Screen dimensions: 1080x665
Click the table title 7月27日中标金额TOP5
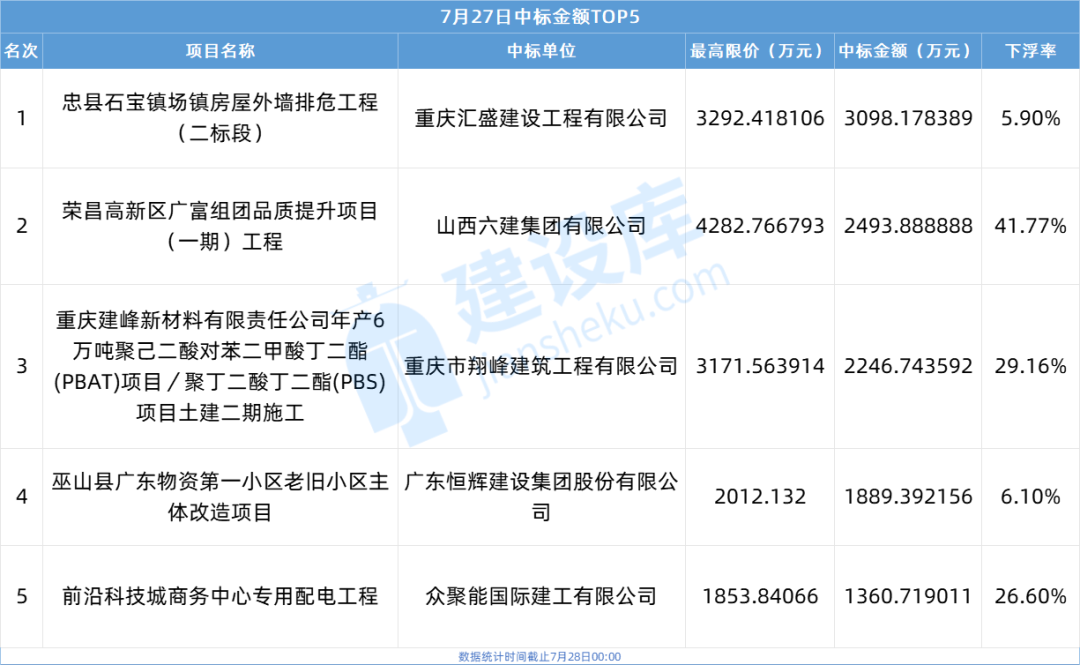pos(540,17)
